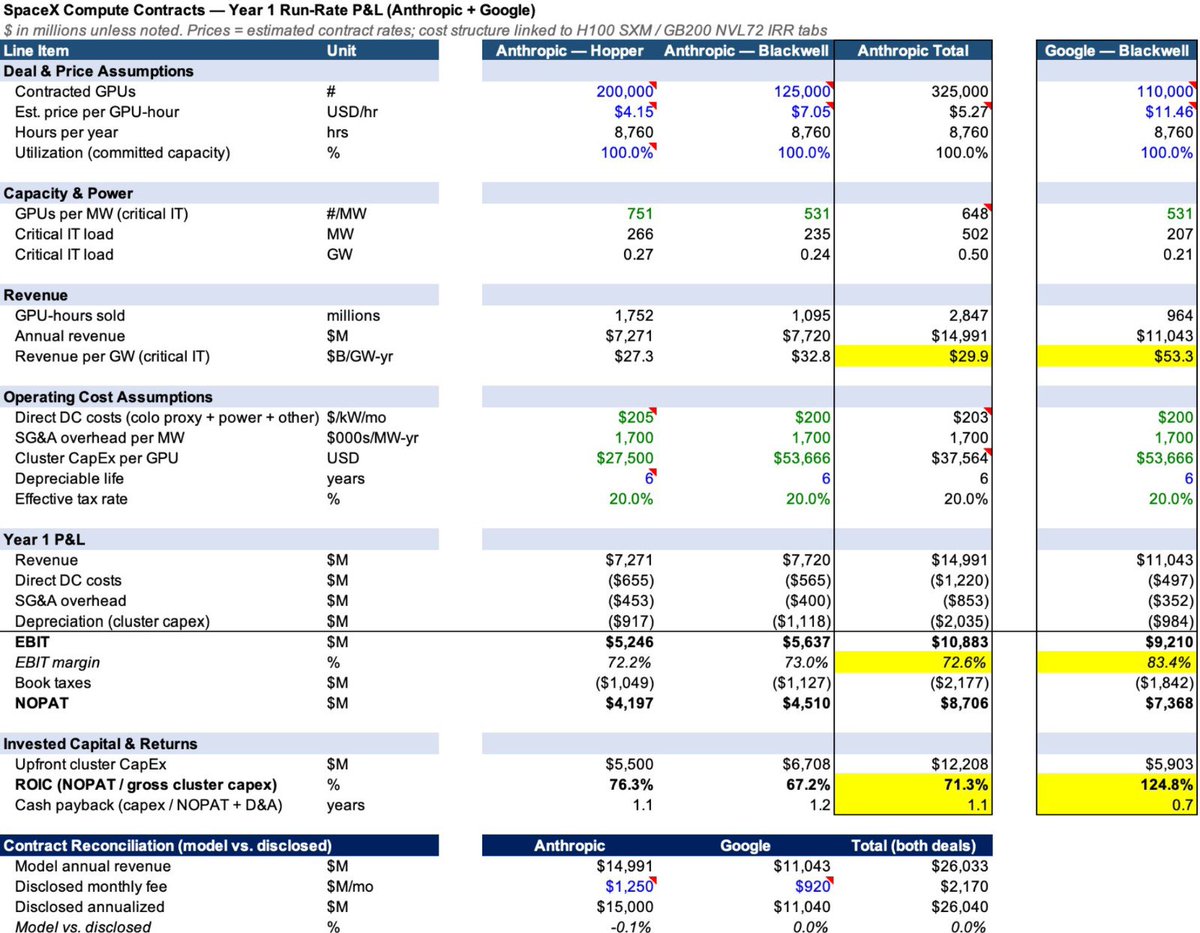Click the $7,368 NOPAT cell
The width and height of the screenshot is (1200, 933).
(1168, 703)
